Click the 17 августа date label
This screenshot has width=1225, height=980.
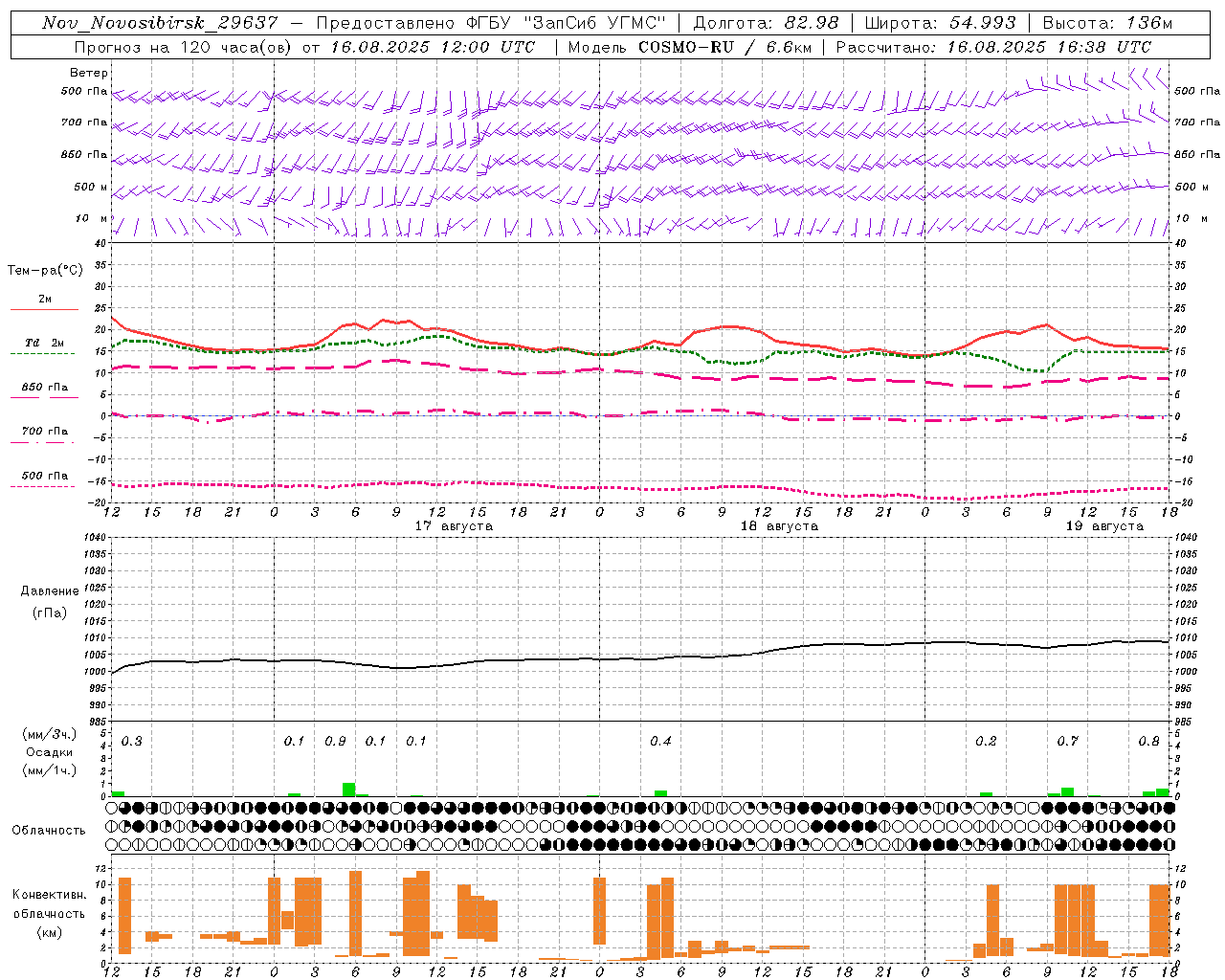tap(454, 526)
